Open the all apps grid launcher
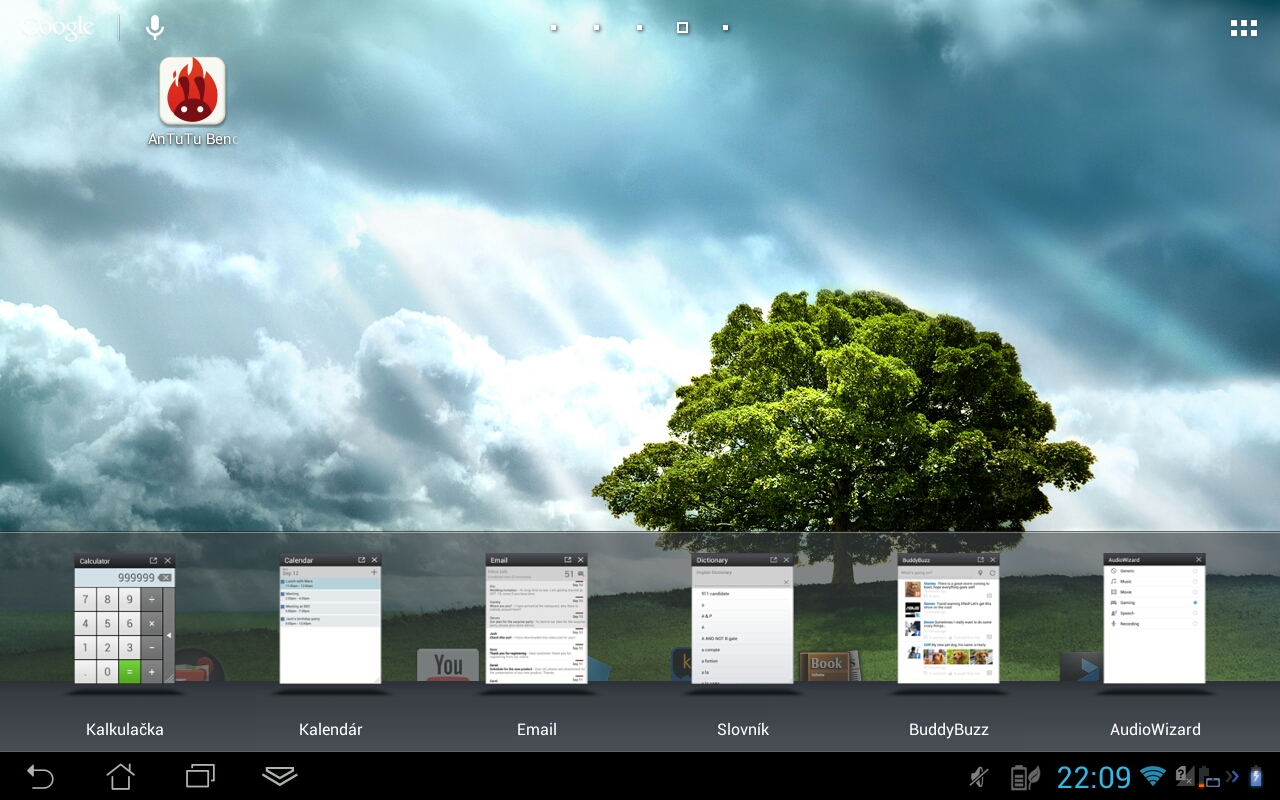This screenshot has width=1280, height=800. click(1243, 27)
